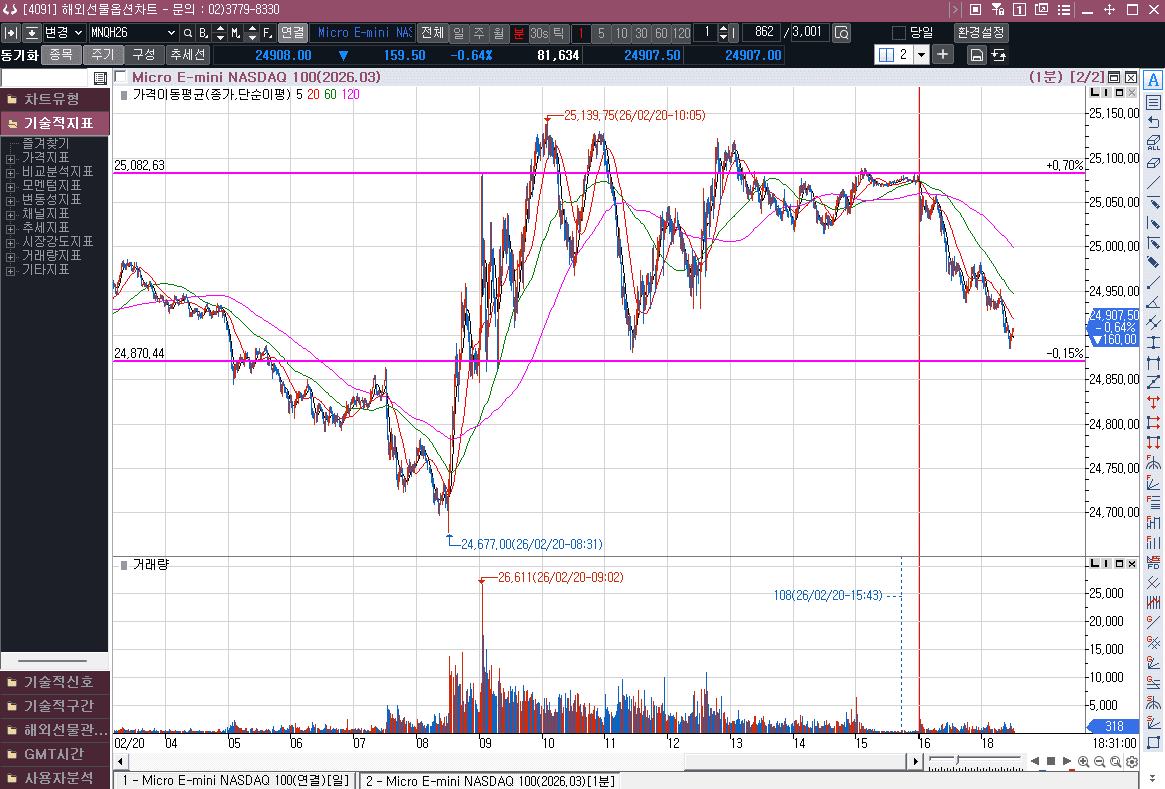Click the plus button to add a chart pane
This screenshot has width=1165, height=789.
pyautogui.click(x=943, y=54)
